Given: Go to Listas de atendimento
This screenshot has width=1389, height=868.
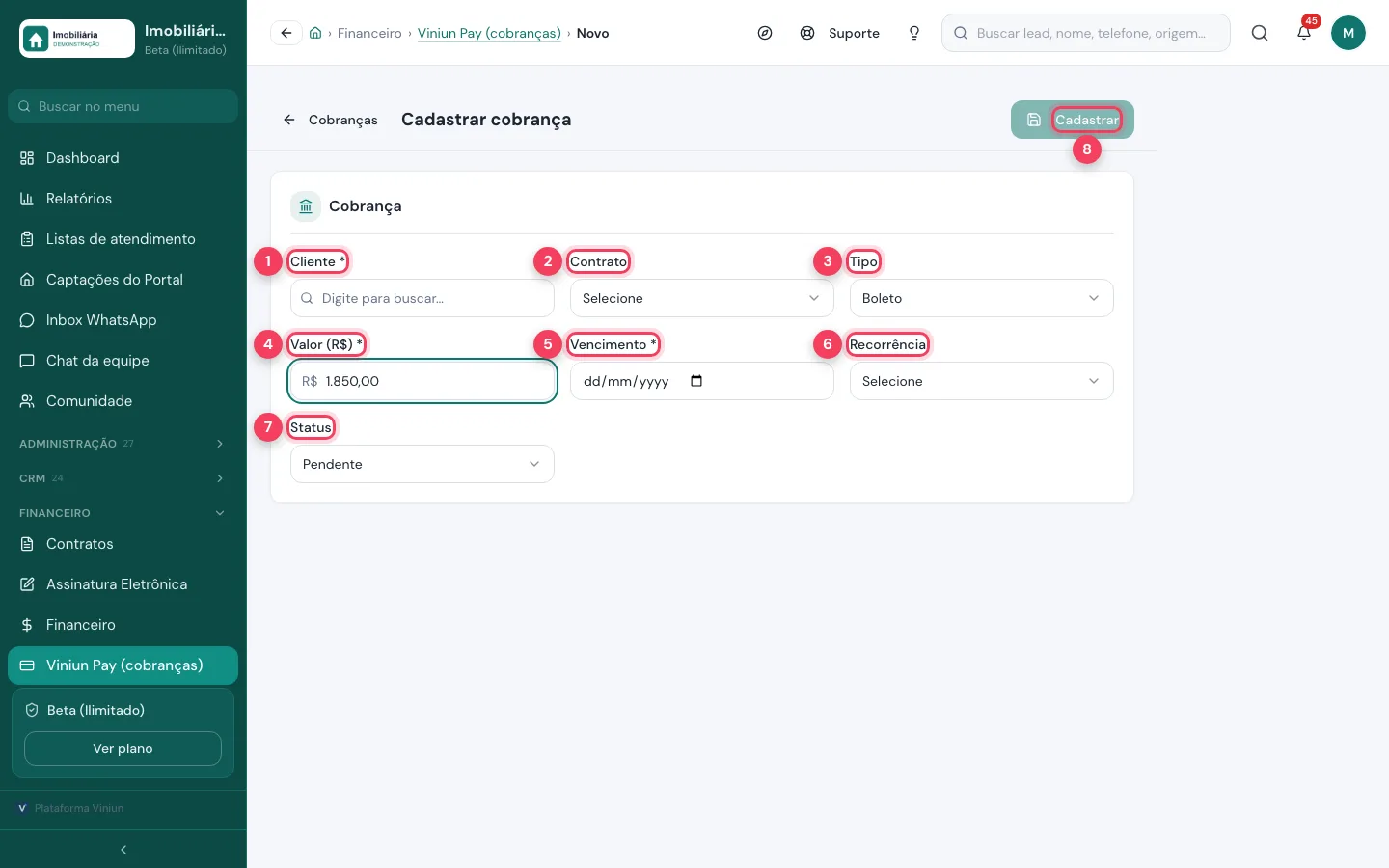Looking at the screenshot, I should [x=123, y=239].
